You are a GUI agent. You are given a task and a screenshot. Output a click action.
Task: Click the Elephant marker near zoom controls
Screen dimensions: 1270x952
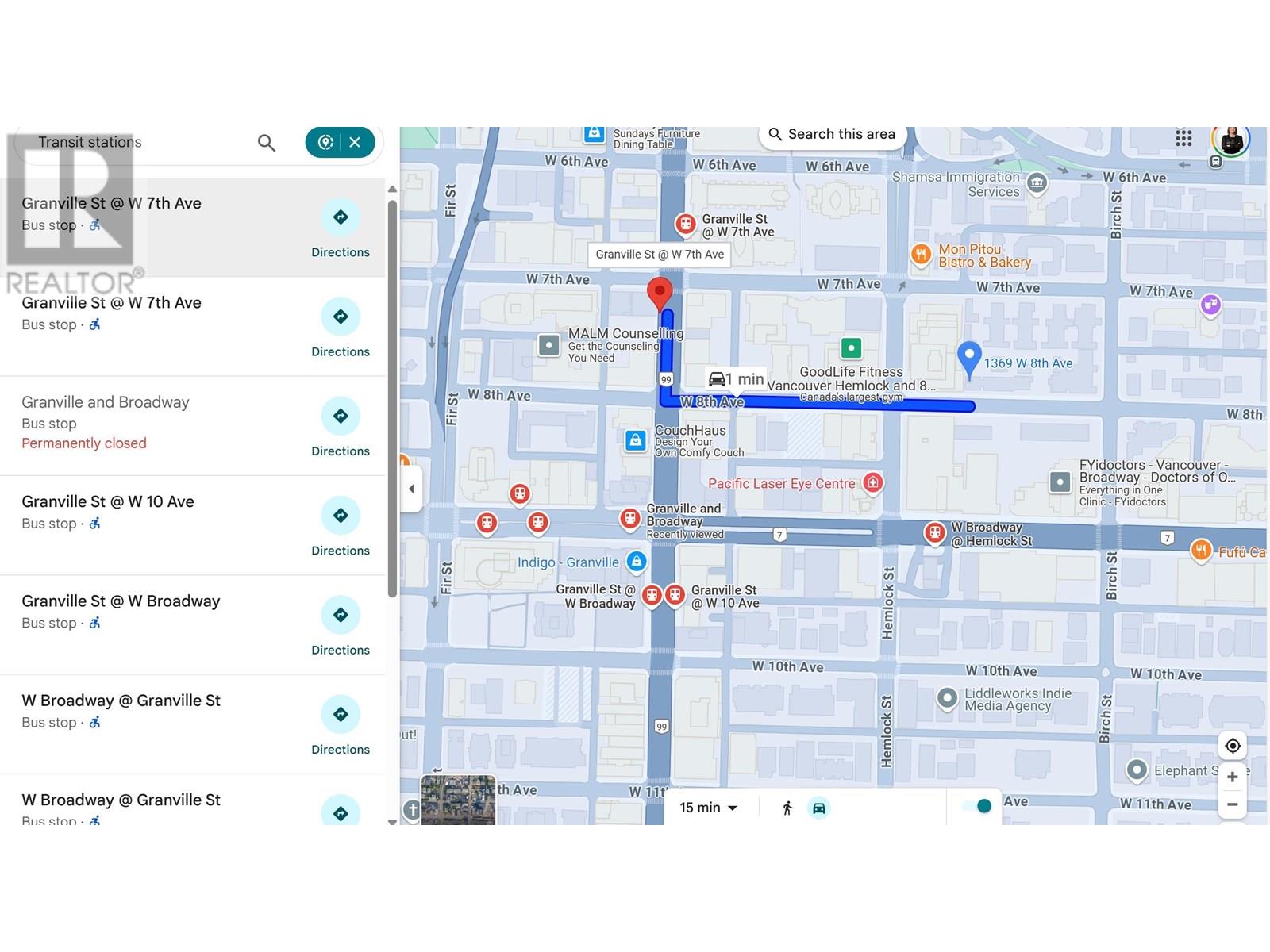[x=1137, y=770]
